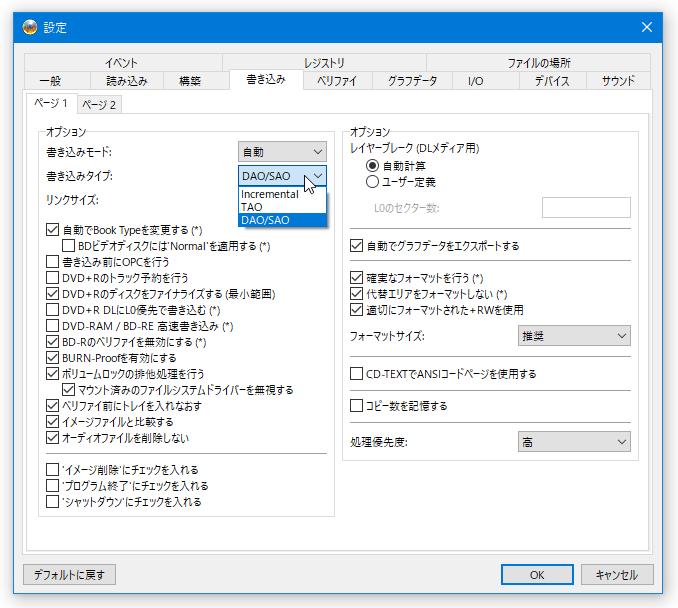Screen dimensions: 678x608
Task: Toggle ベリファイ前にトレイを入れなおす checkbox
Action: tap(52, 406)
